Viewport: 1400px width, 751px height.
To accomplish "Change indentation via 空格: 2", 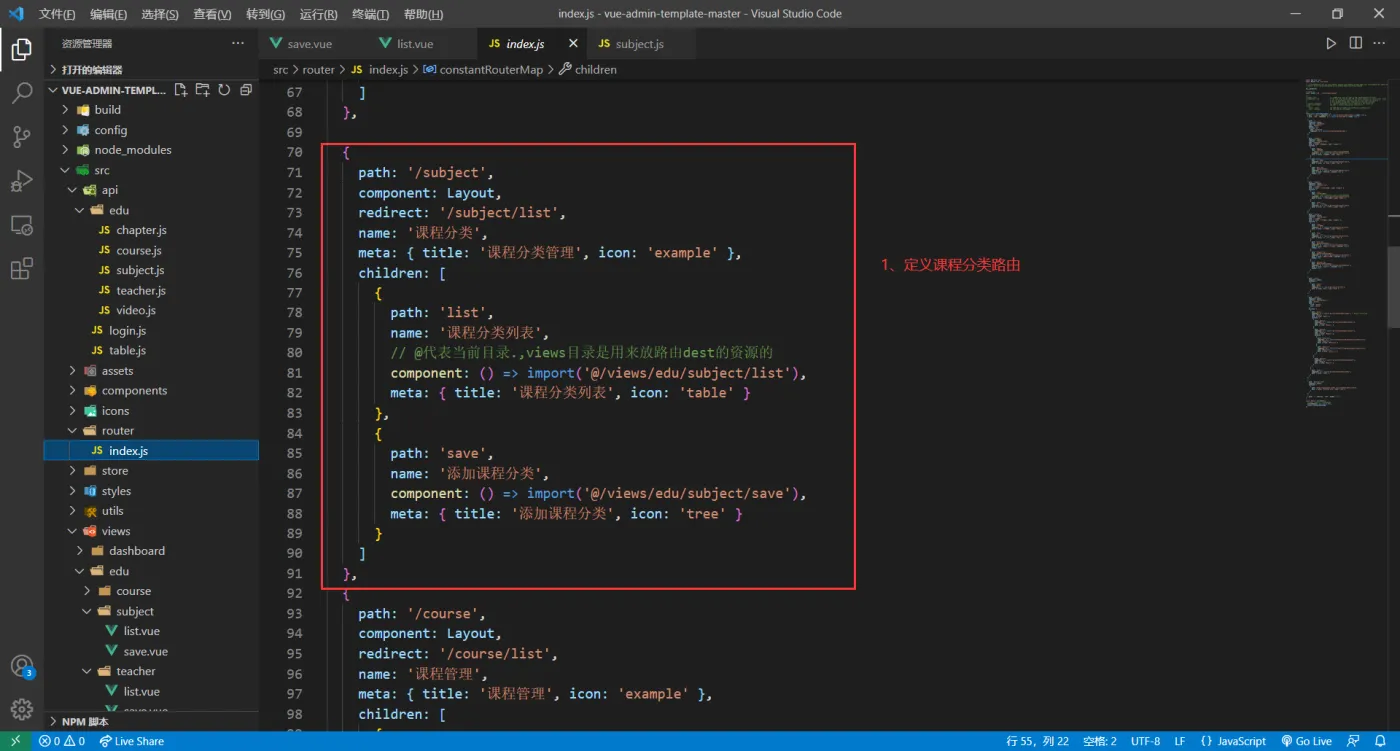I will 1099,741.
